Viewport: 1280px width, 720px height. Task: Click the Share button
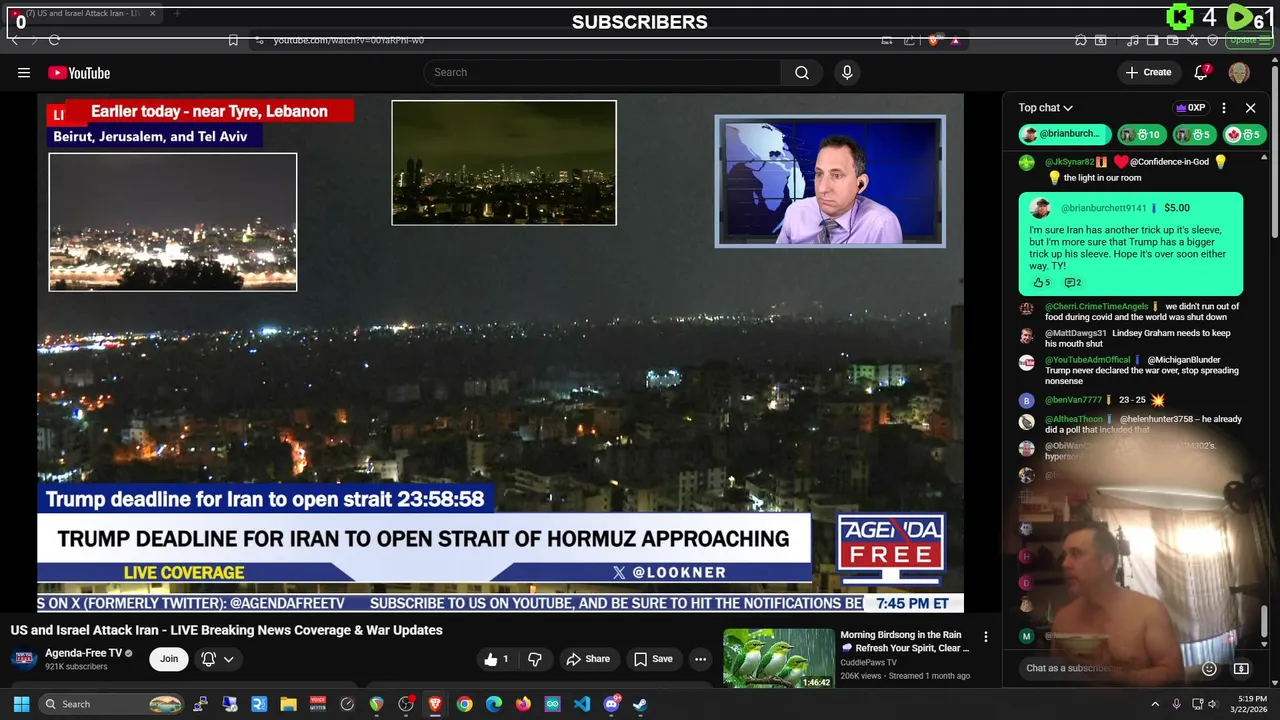pyautogui.click(x=588, y=659)
